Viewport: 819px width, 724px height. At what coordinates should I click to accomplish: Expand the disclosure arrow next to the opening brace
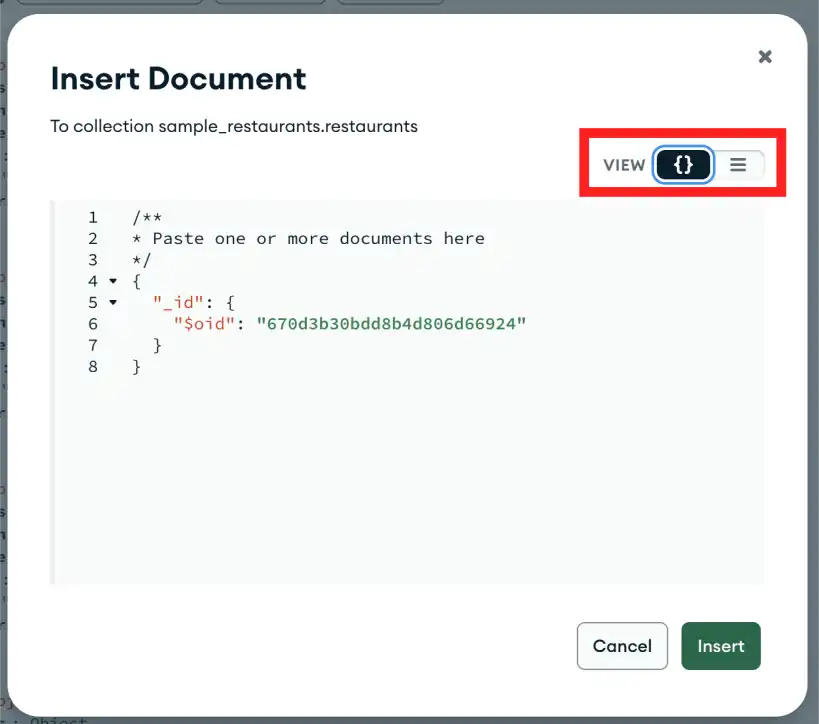112,281
